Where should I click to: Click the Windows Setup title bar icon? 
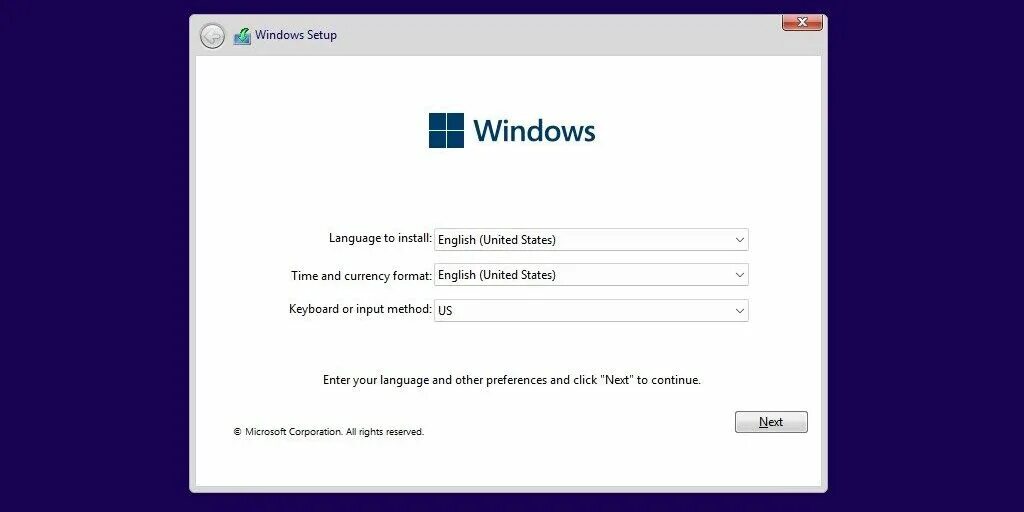[242, 36]
